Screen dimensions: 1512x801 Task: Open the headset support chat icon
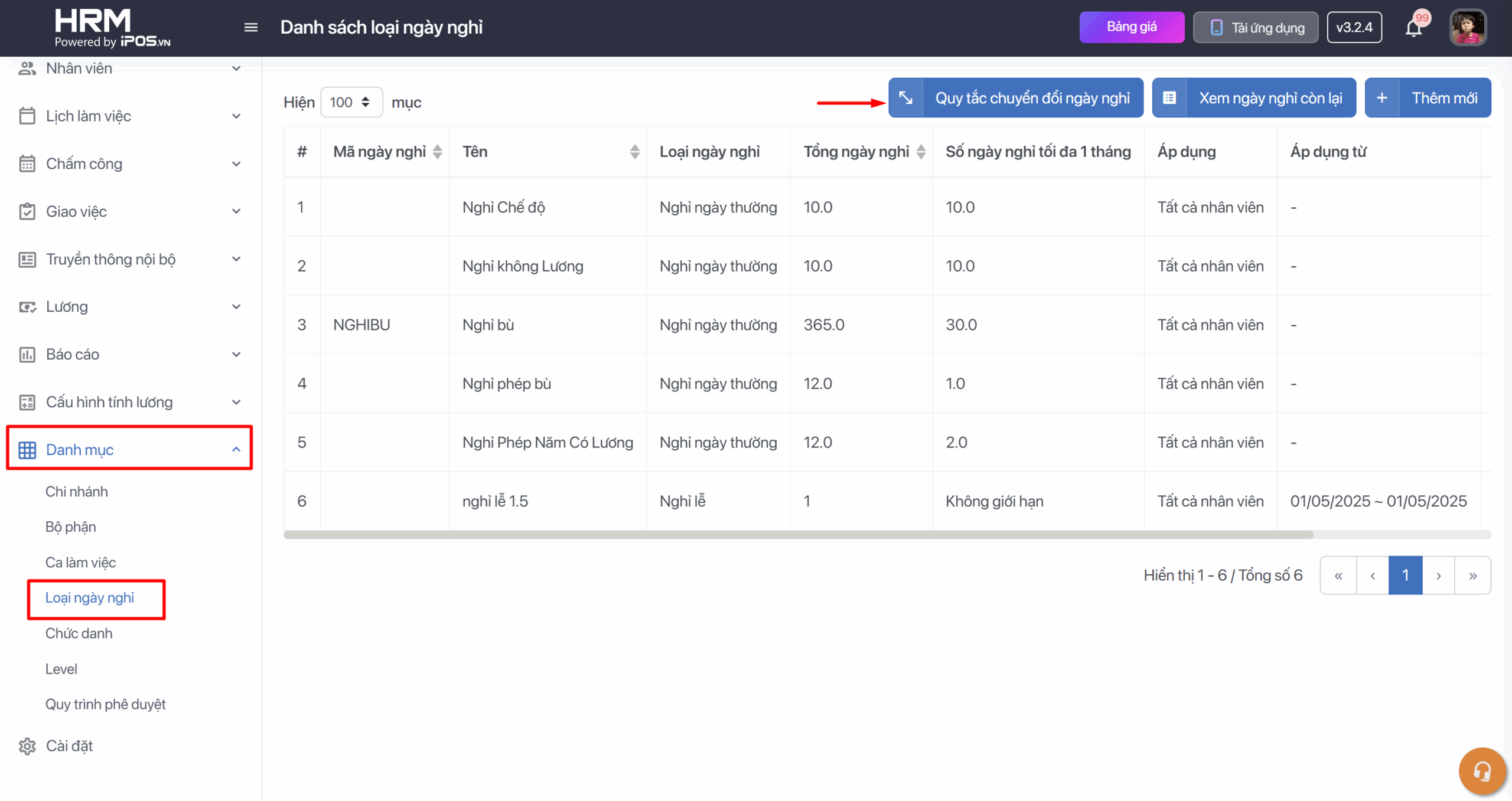pos(1482,771)
